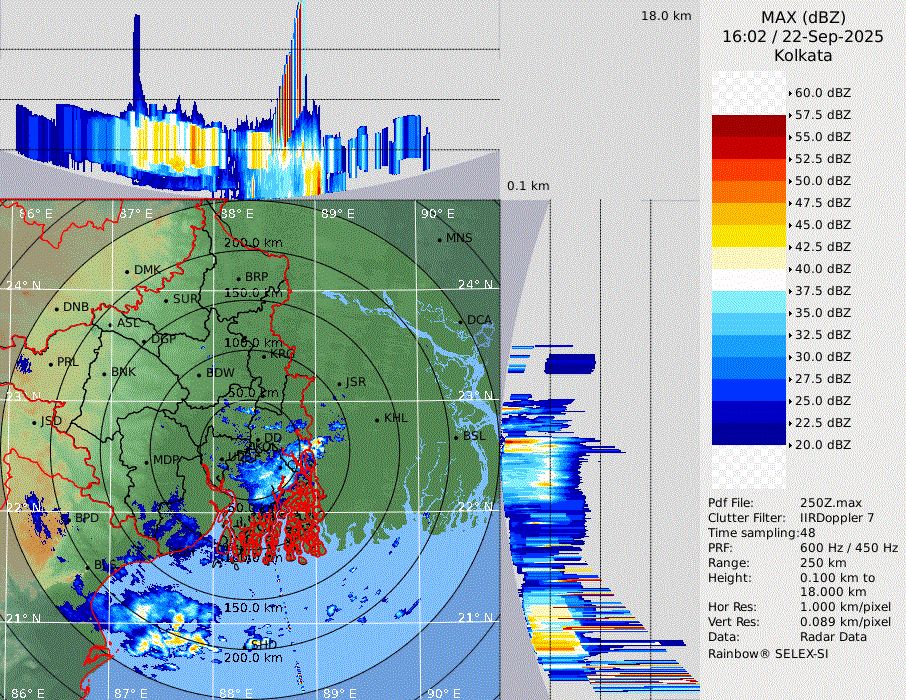Click the BDW station marker
This screenshot has height=700, width=906.
200,374
